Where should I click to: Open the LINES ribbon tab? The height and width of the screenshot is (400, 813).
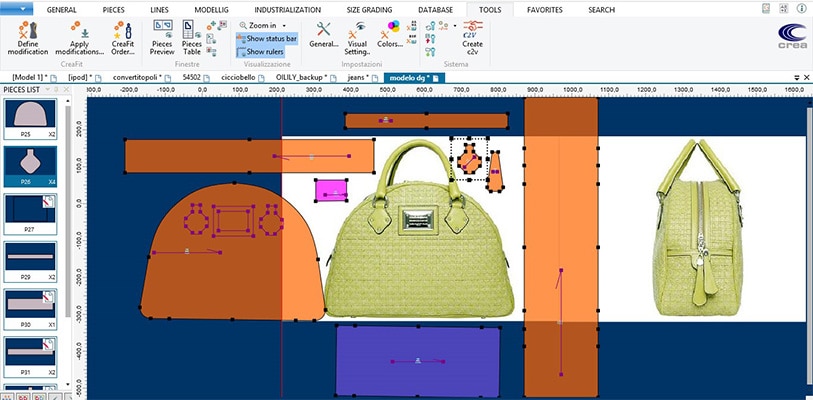[159, 10]
